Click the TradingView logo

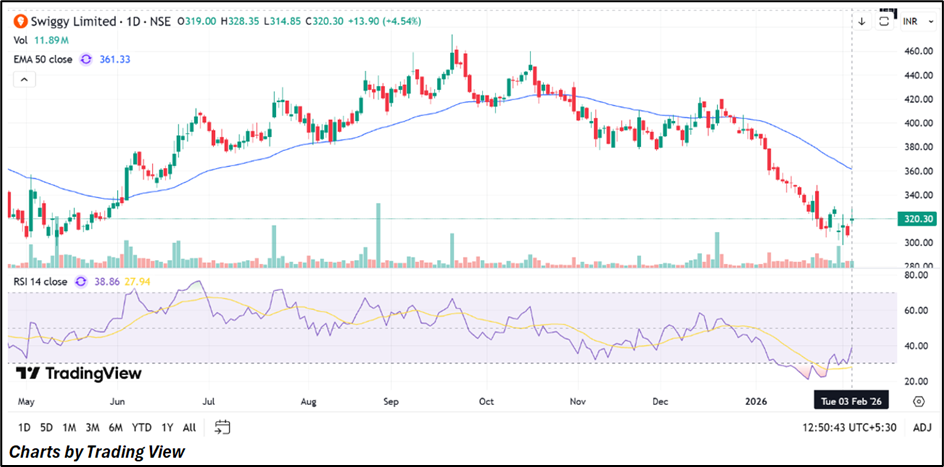point(78,373)
